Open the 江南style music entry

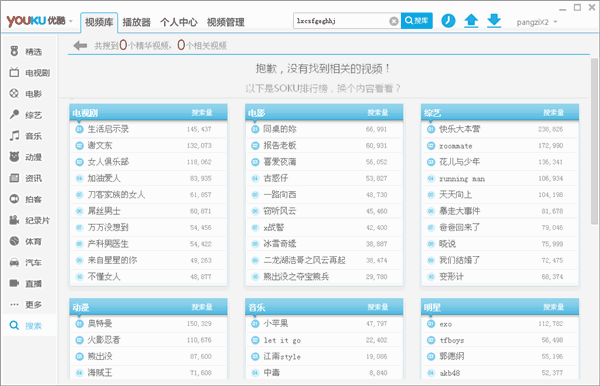[x=282, y=356]
